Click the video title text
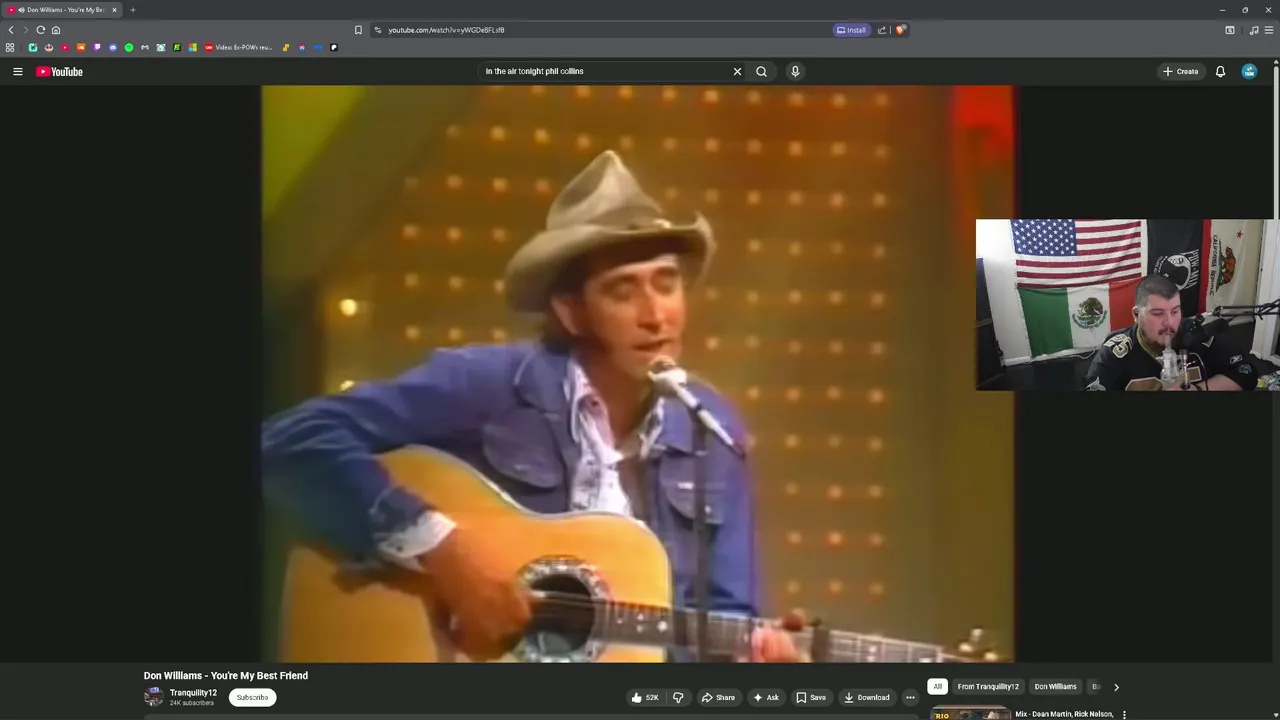Image resolution: width=1280 pixels, height=720 pixels. click(226, 676)
